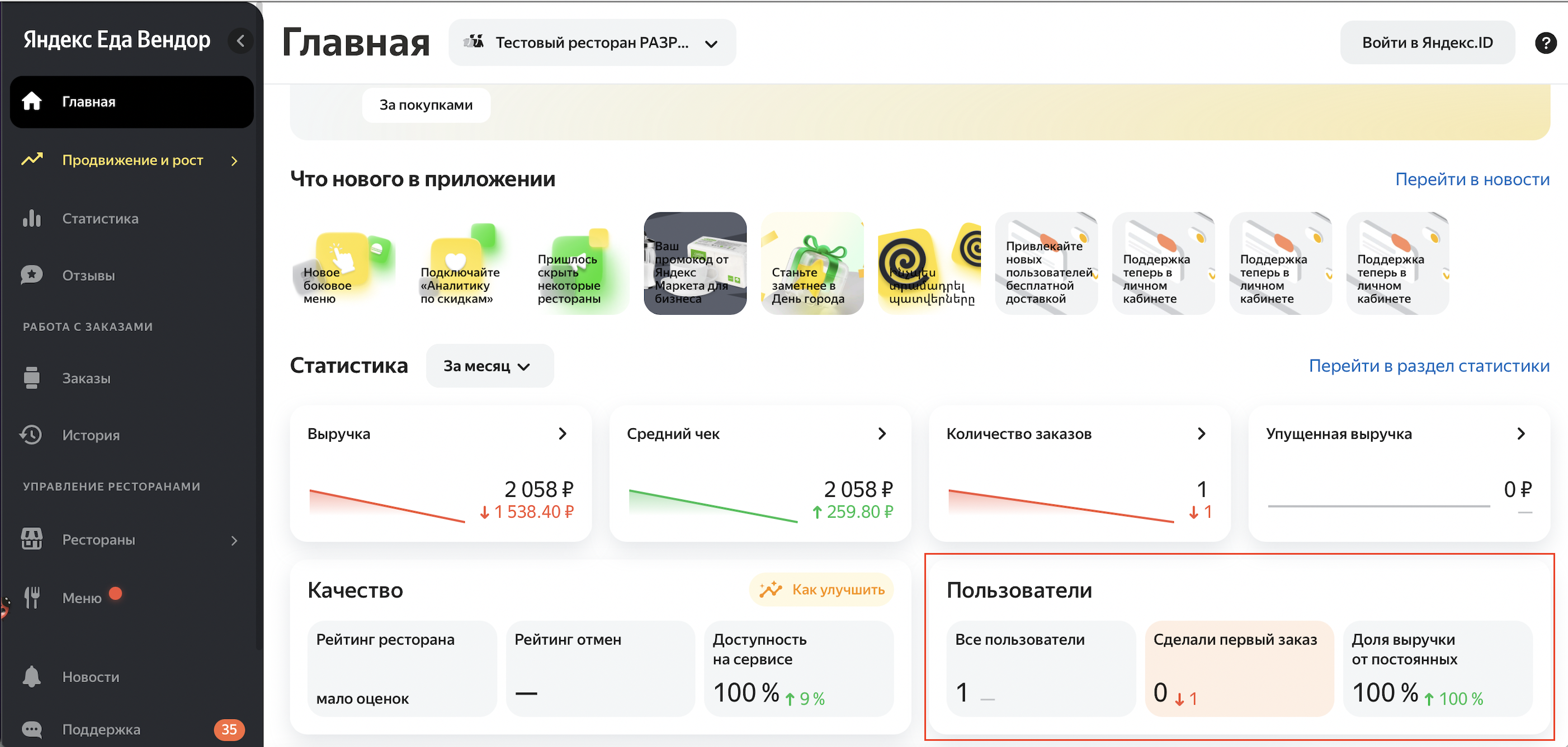
Task: Click the За покупками button
Action: point(426,105)
